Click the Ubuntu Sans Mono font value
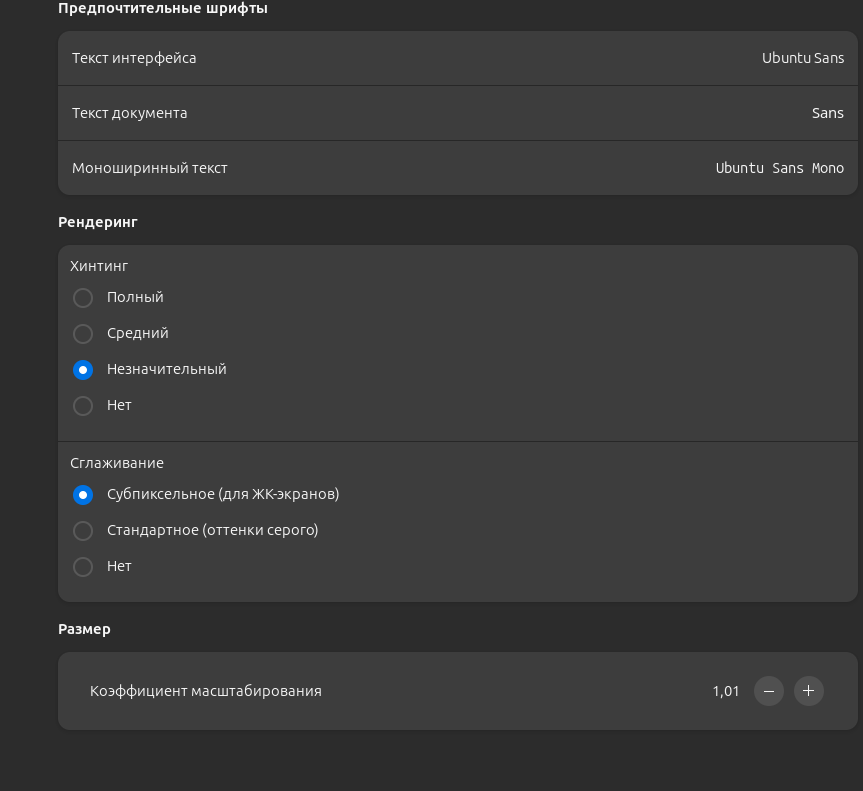The image size is (863, 791). tap(779, 168)
